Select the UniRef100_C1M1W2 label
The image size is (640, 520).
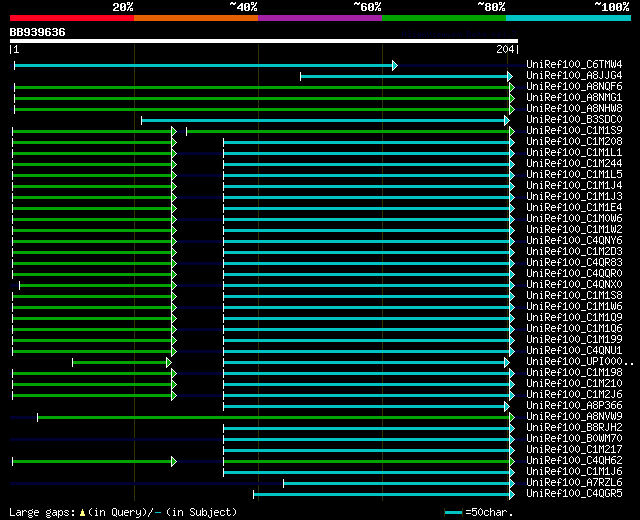(574, 229)
